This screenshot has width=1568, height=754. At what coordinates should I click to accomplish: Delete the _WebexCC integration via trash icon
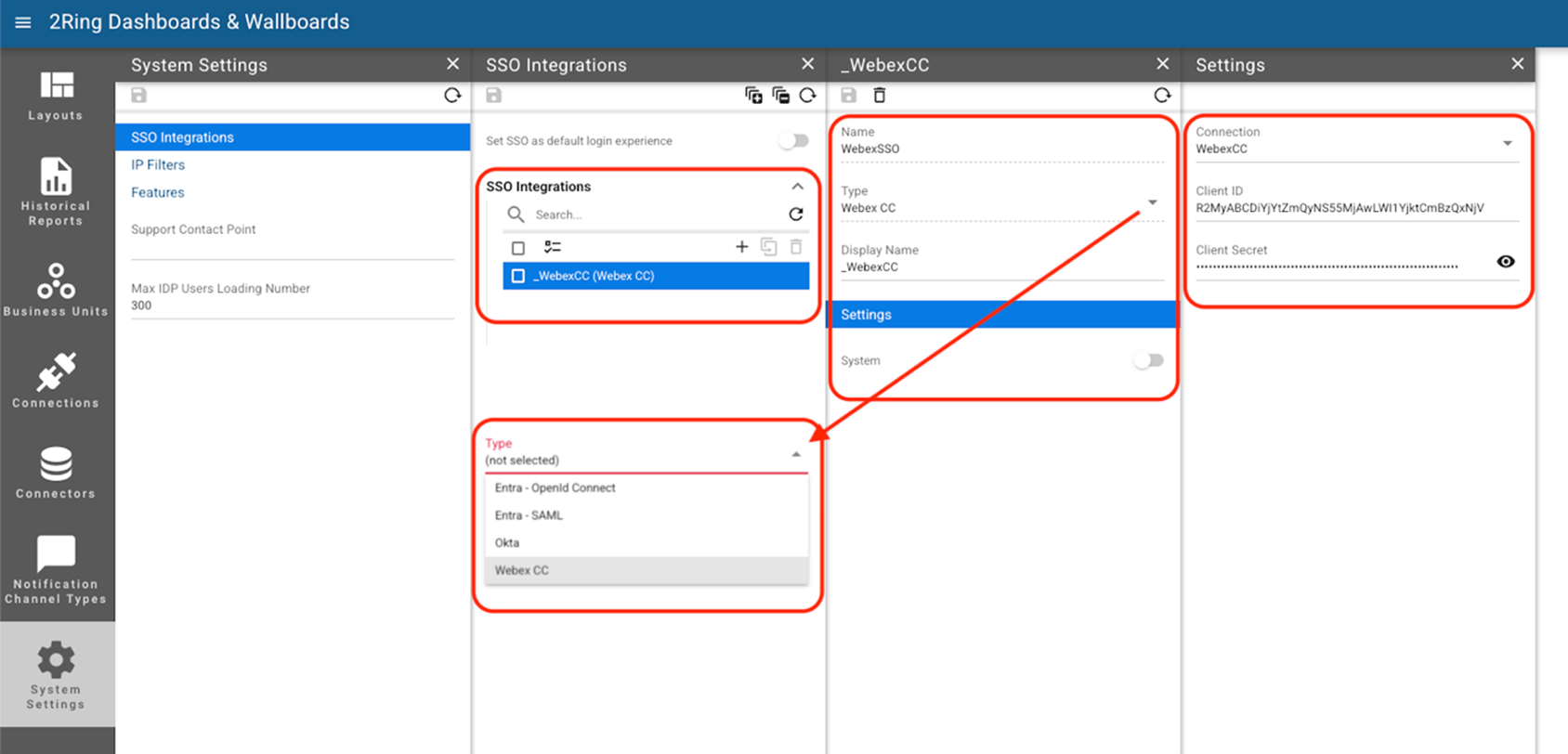tap(880, 95)
